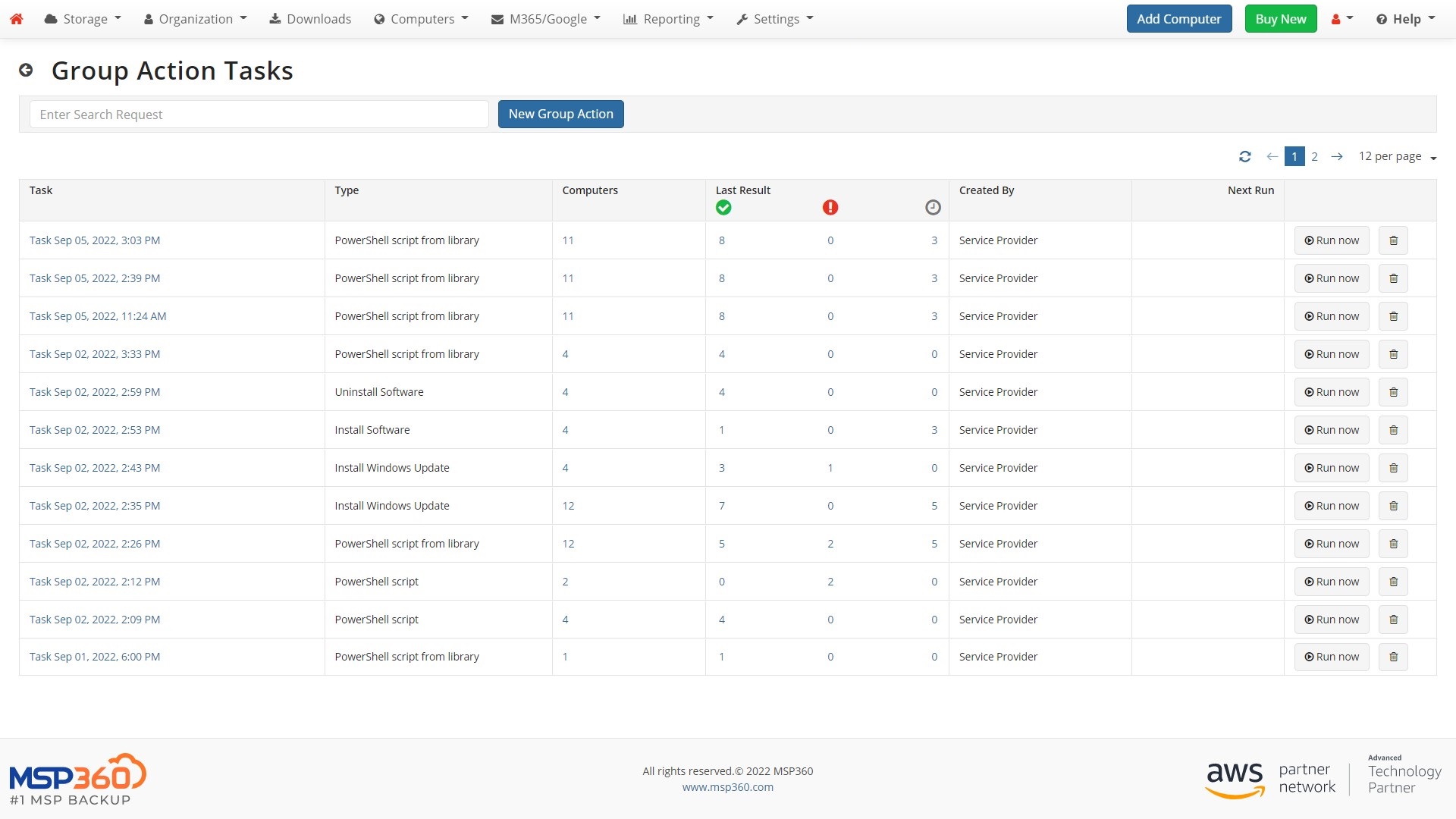Screen dimensions: 1456x819
Task: Change the 12 per page setting
Action: tap(1398, 156)
